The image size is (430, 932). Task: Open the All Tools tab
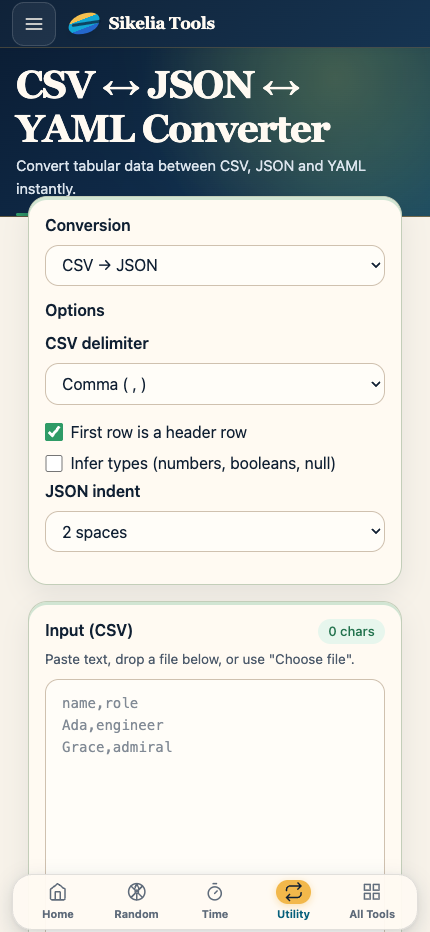coord(372,901)
